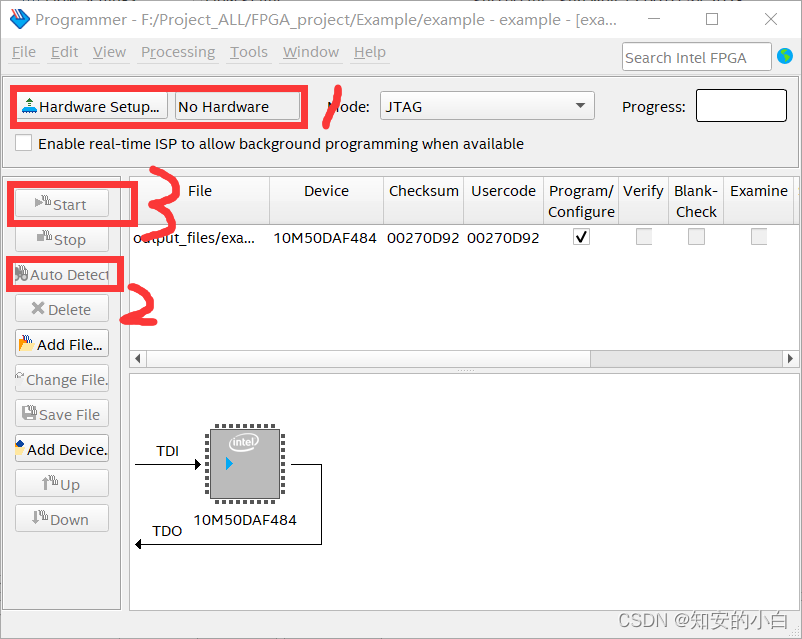Open the Edit menu
The image size is (802, 639).
[x=64, y=52]
